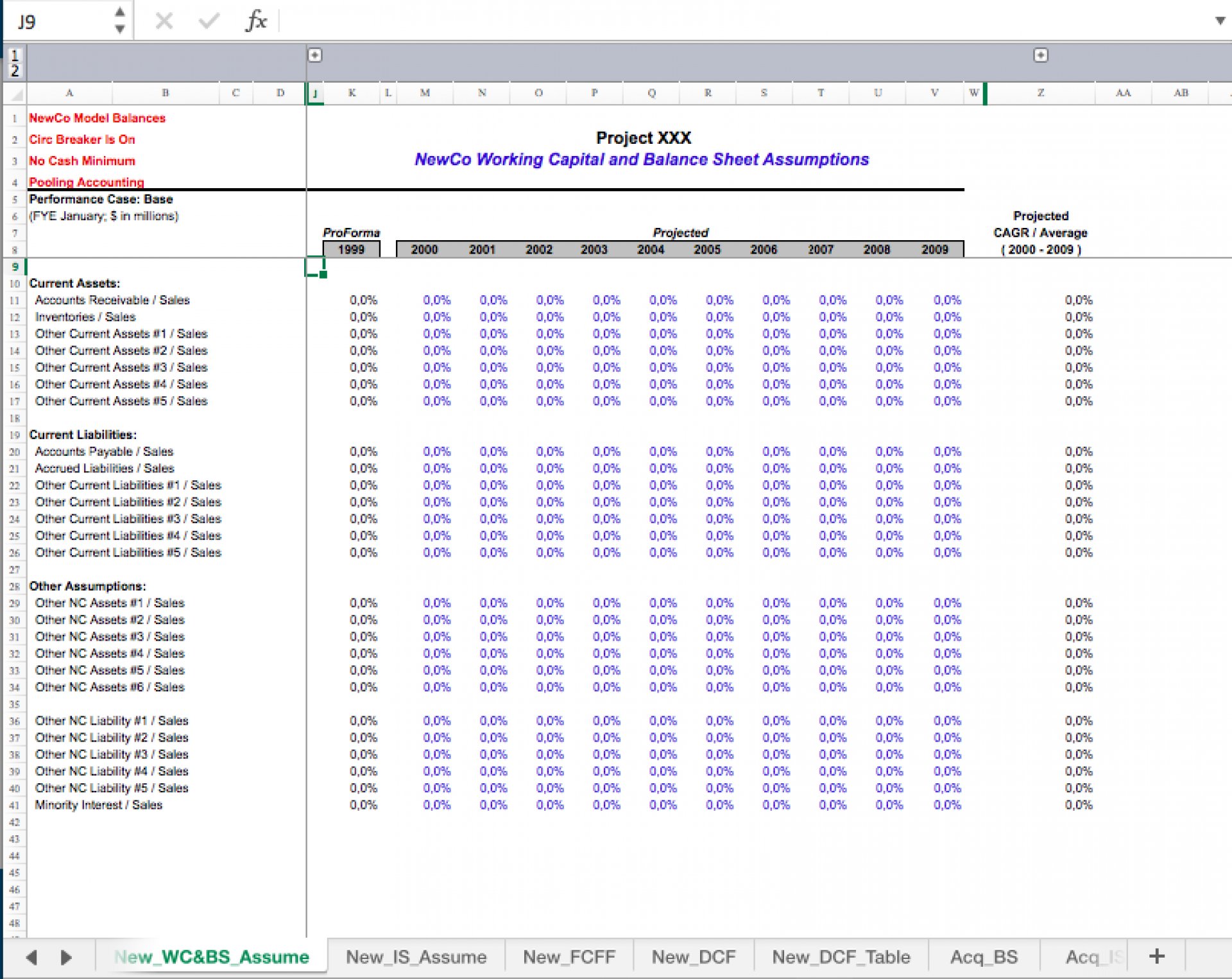
Task: Switch to the New_IS_Assume sheet tab
Action: click(x=416, y=957)
